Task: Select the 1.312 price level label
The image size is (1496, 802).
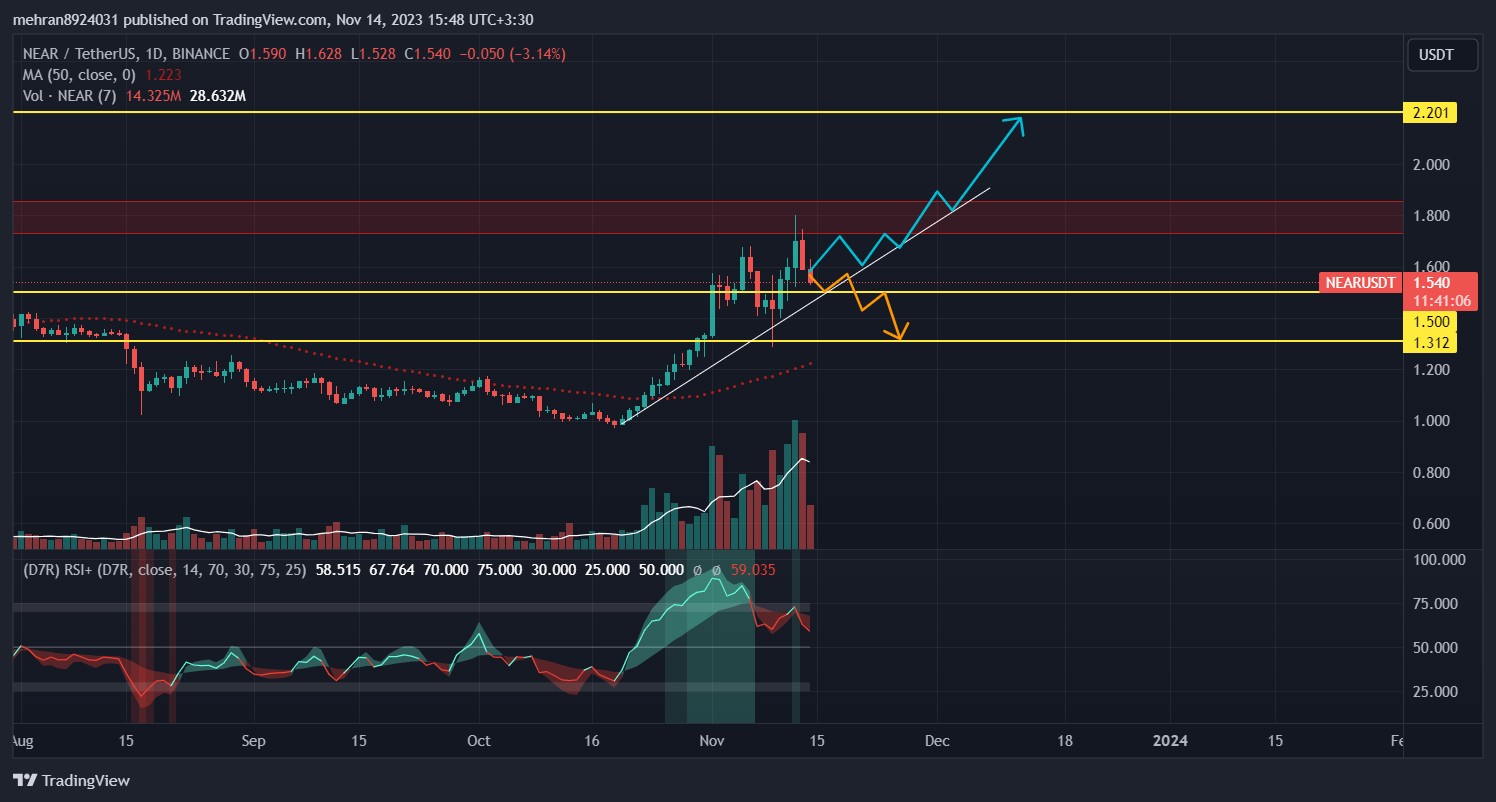Action: 1430,343
